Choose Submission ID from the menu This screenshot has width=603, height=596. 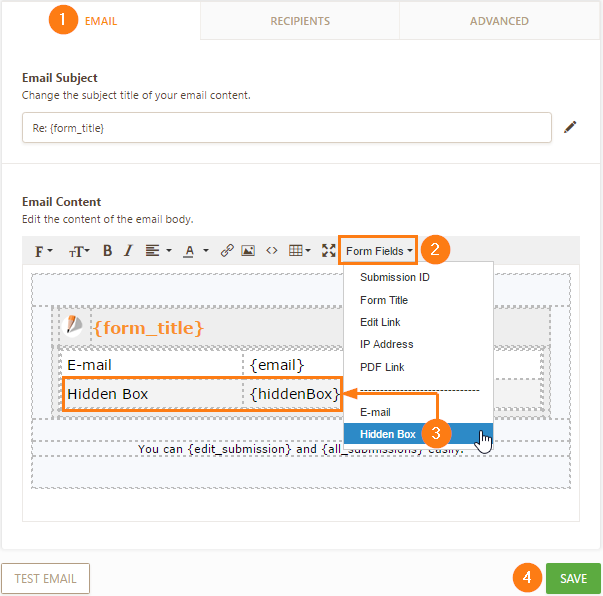pyautogui.click(x=395, y=277)
